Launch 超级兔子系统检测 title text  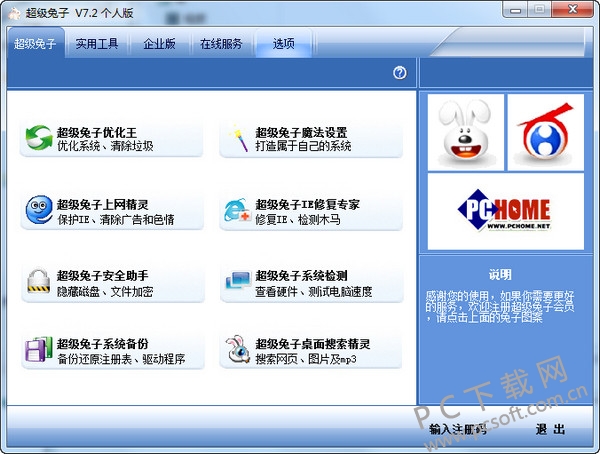[301, 276]
